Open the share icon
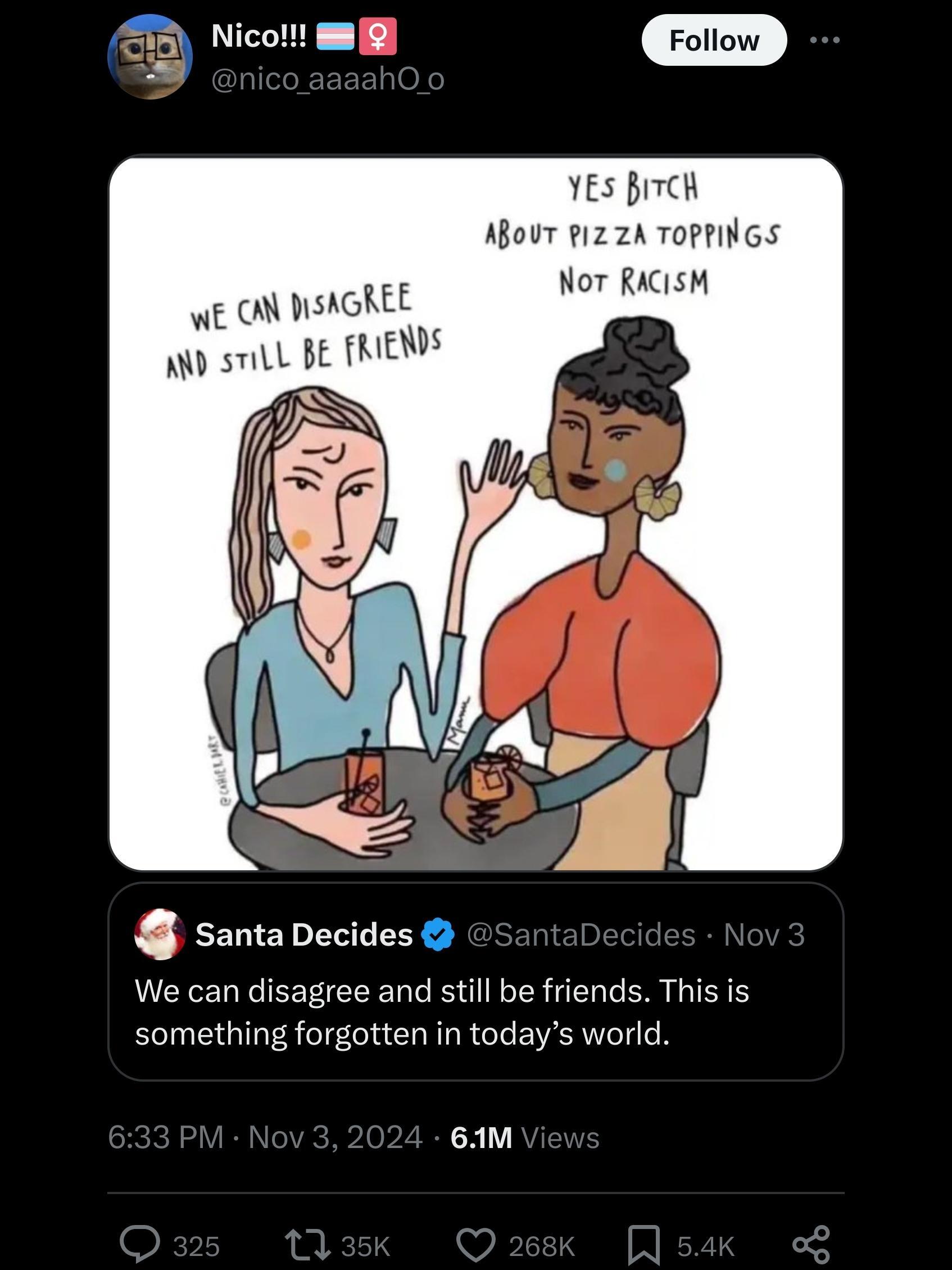952x1270 pixels. coord(812,1245)
